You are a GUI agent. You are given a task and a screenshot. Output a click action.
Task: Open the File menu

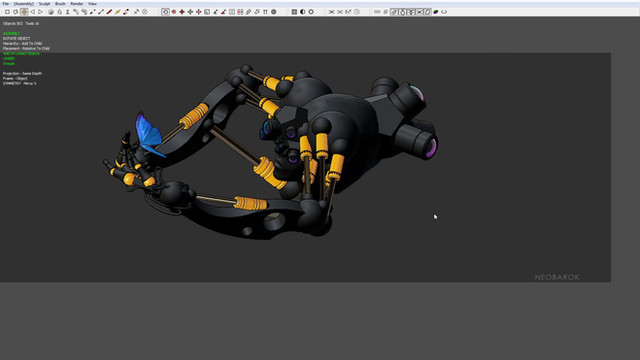pyautogui.click(x=5, y=4)
